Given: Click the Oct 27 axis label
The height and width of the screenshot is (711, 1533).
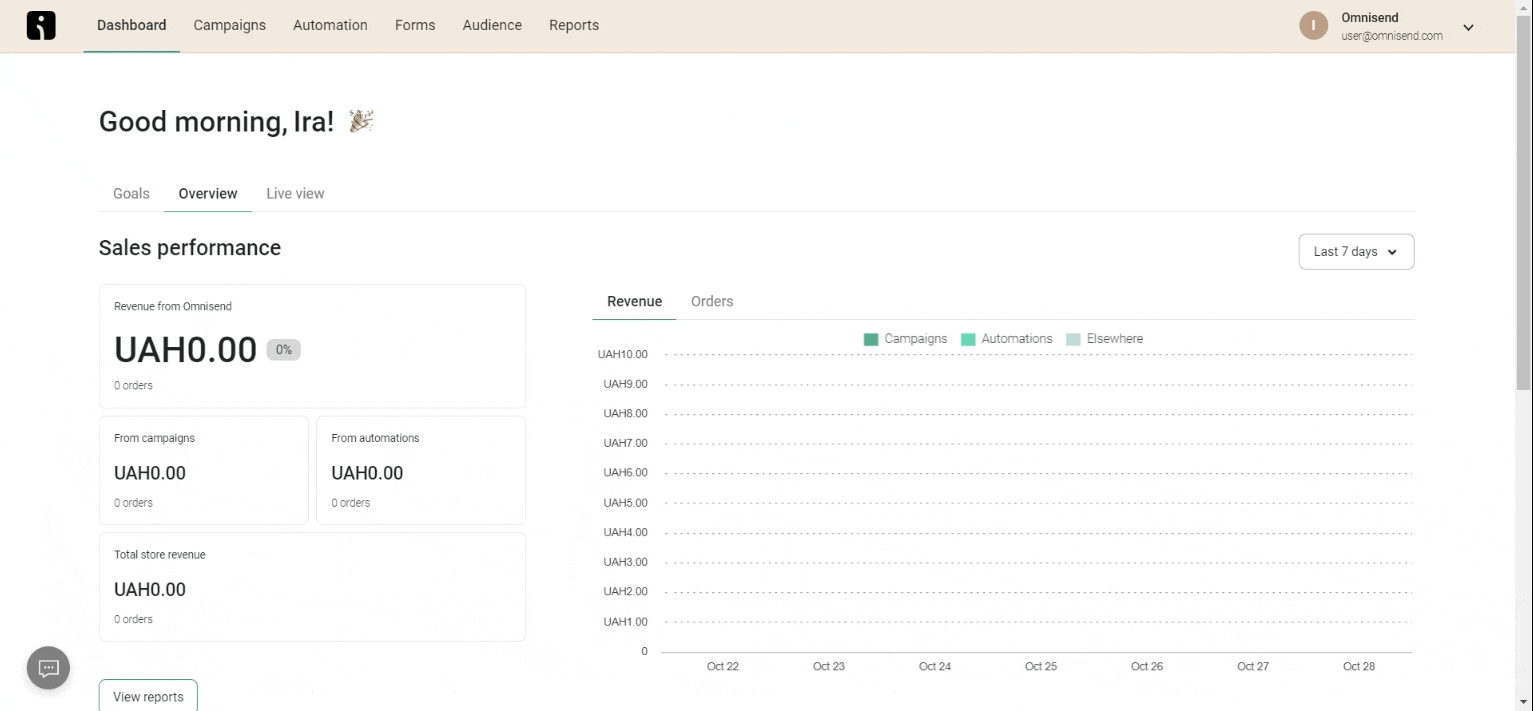Looking at the screenshot, I should coord(1252,667).
